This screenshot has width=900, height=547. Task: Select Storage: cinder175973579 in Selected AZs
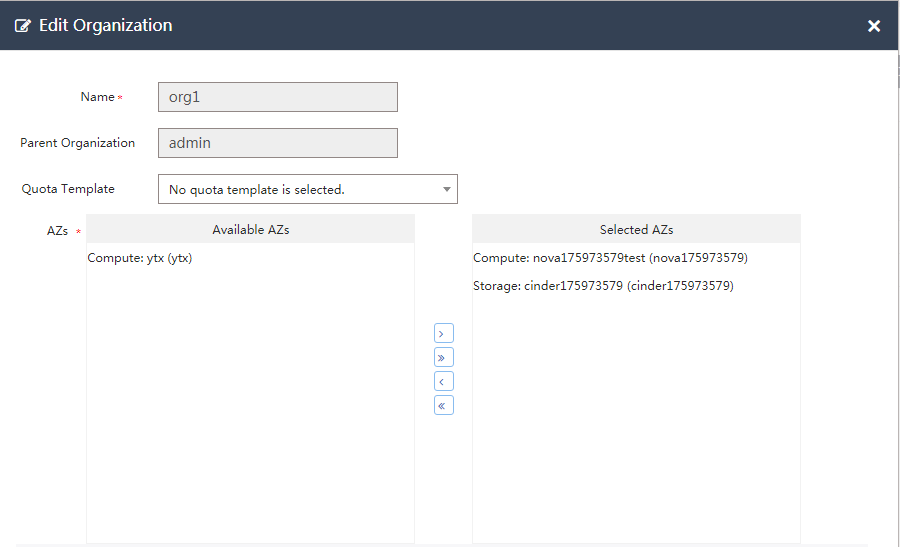tap(603, 286)
